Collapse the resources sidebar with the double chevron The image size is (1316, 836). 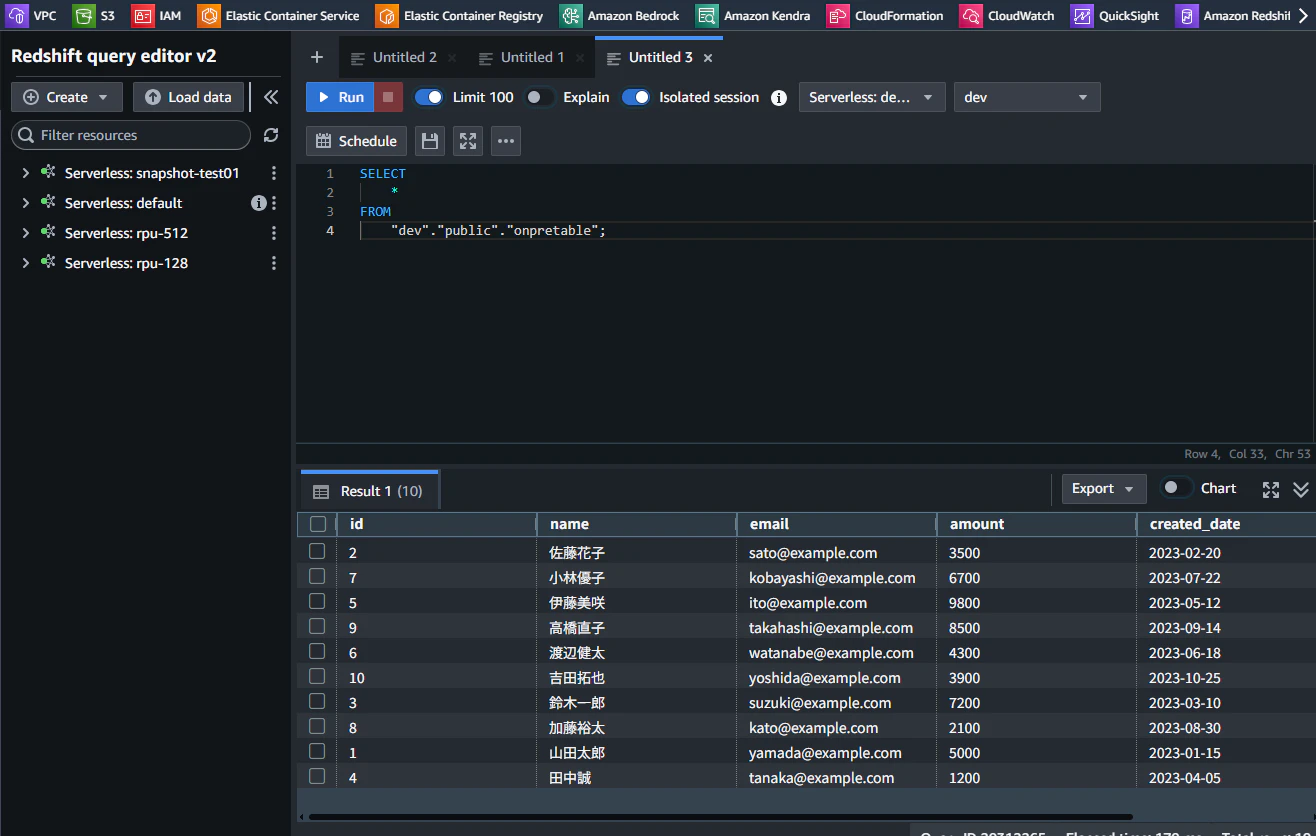click(x=271, y=97)
